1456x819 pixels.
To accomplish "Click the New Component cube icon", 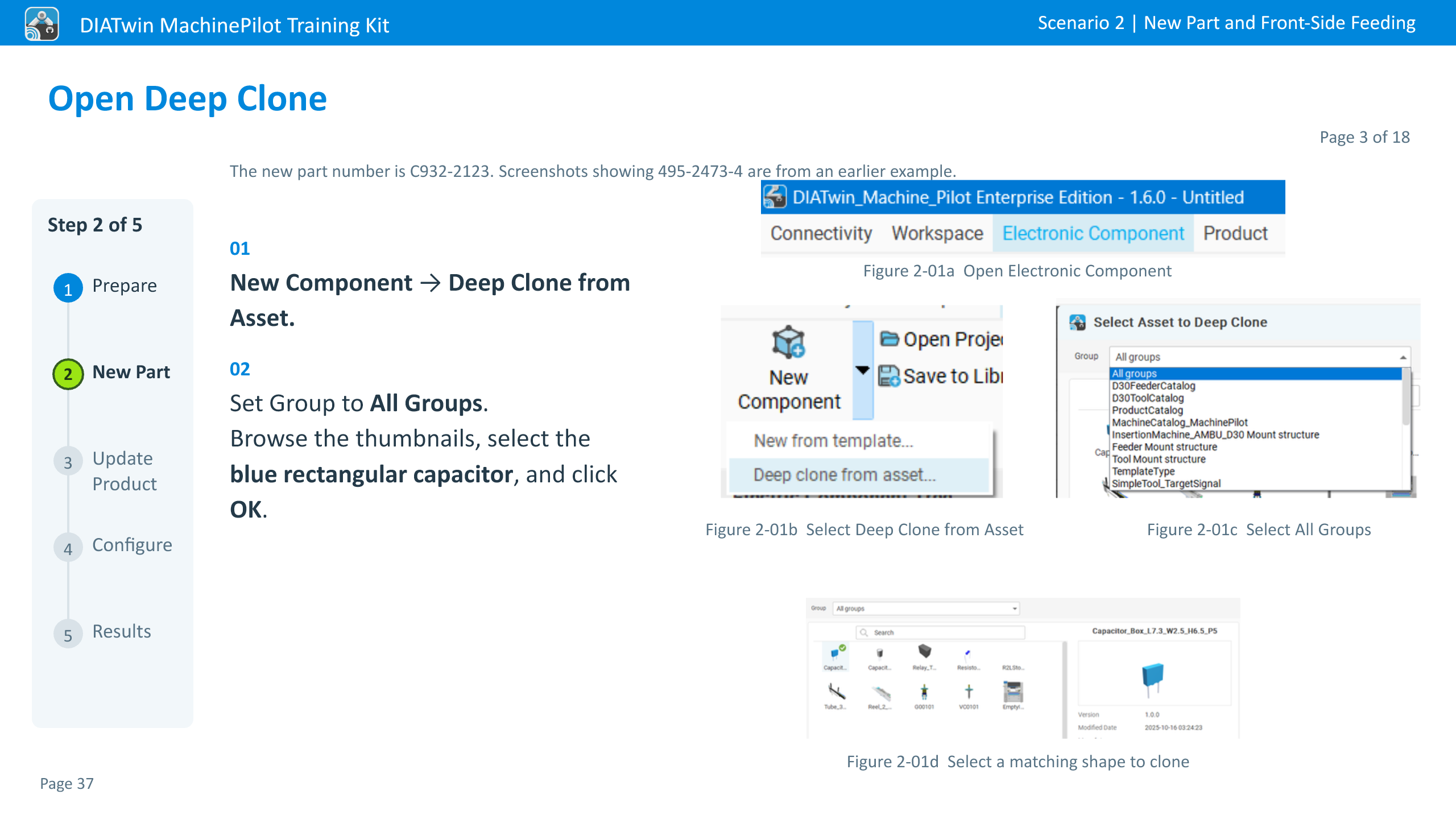I will [788, 342].
